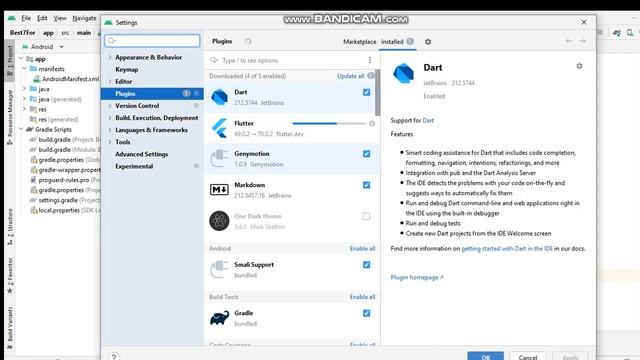Viewport: 640px width, 360px height.
Task: Open the Project tool window sidebar tab
Action: coord(10,60)
